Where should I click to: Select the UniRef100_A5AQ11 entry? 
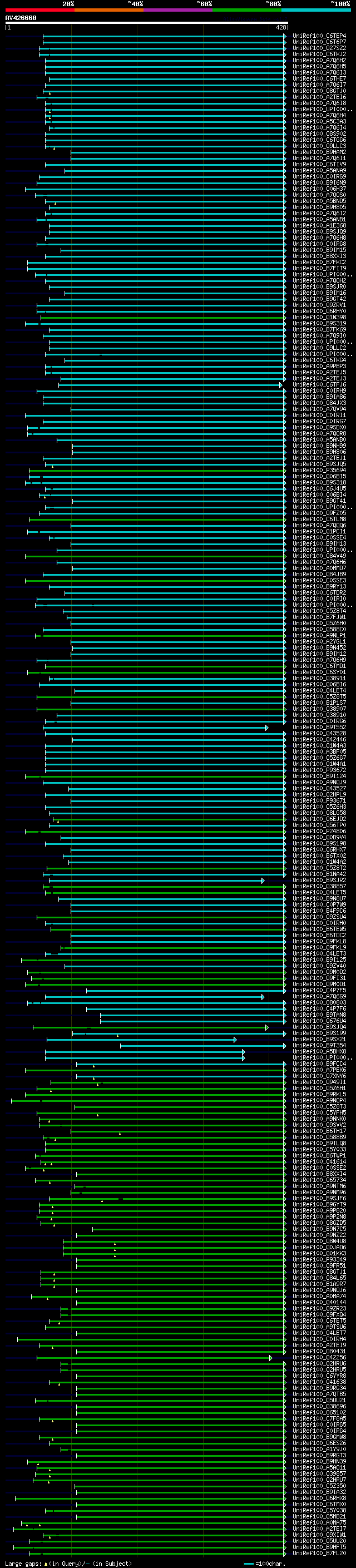[319, 1467]
